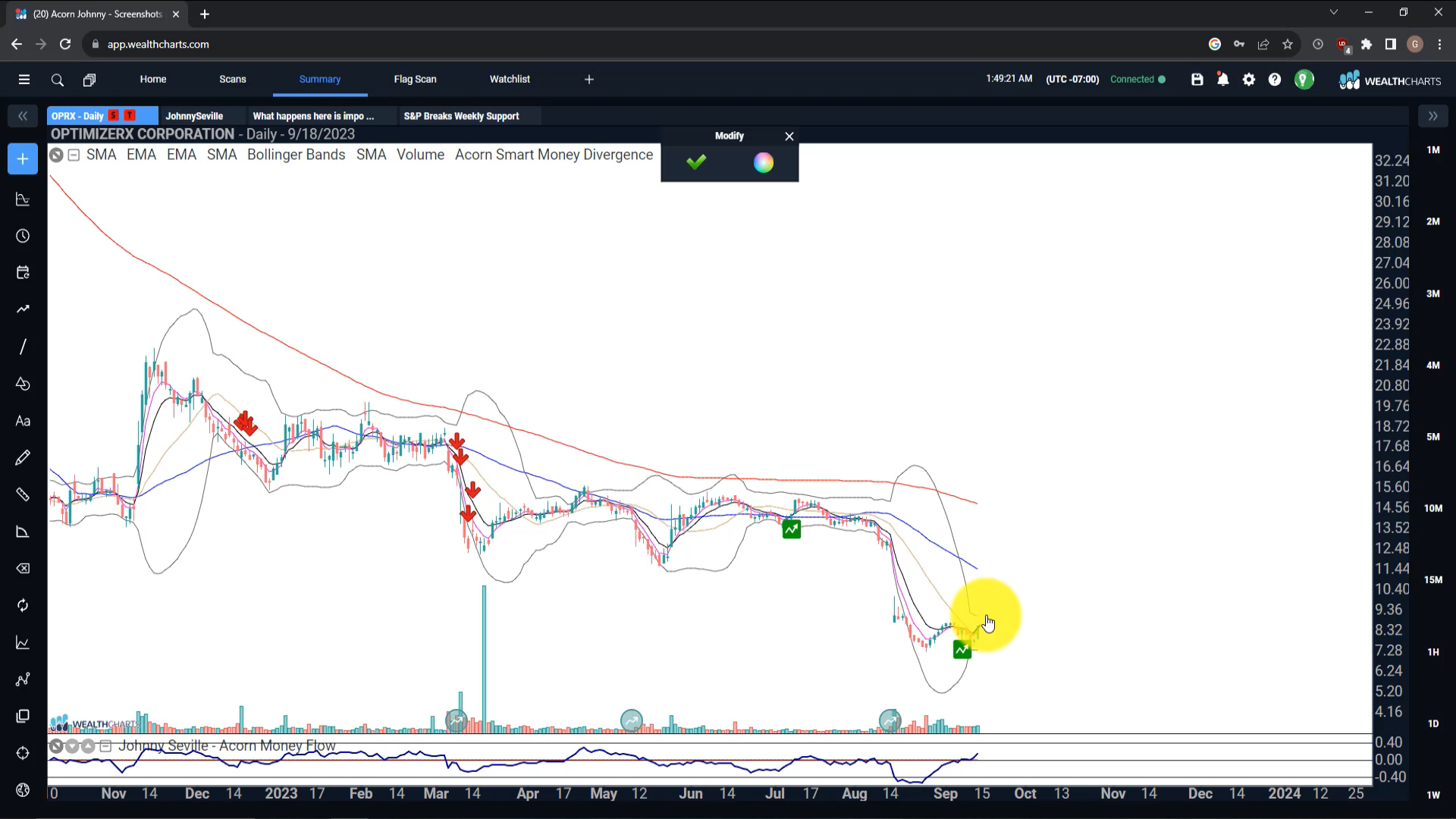The width and height of the screenshot is (1456, 819).
Task: Select the diagonal line drawing tool
Action: (23, 347)
